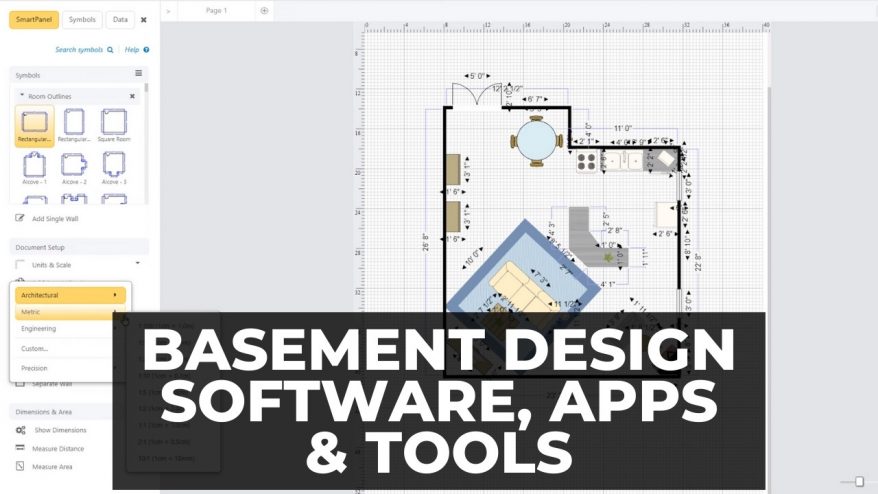This screenshot has width=878, height=494.
Task: Click the Measure Area icon
Action: [x=20, y=466]
